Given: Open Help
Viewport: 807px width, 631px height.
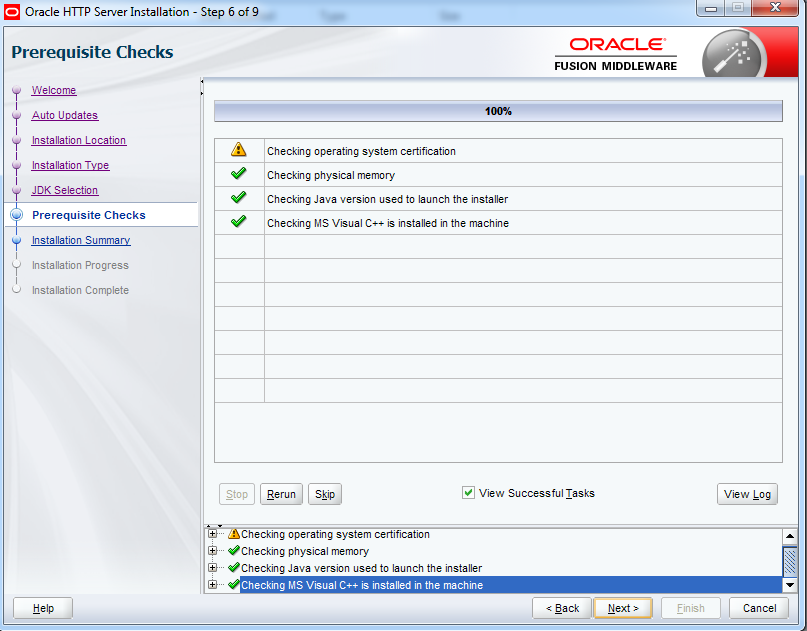Looking at the screenshot, I should tap(43, 608).
